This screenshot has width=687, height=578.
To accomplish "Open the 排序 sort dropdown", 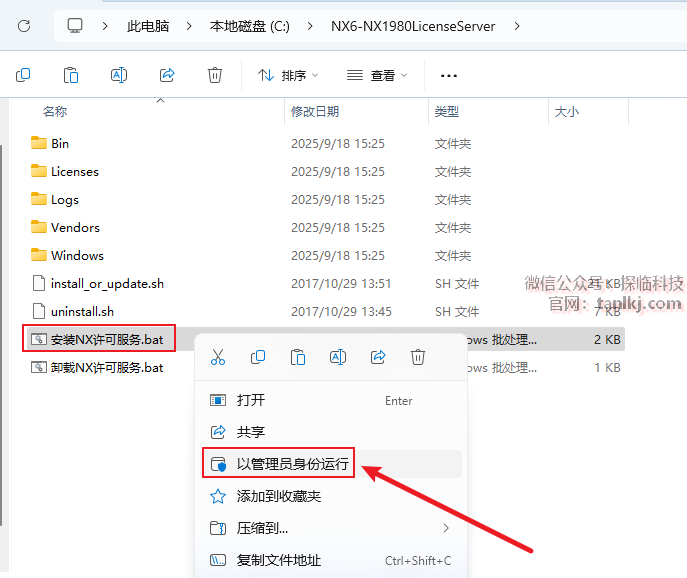I will point(288,75).
